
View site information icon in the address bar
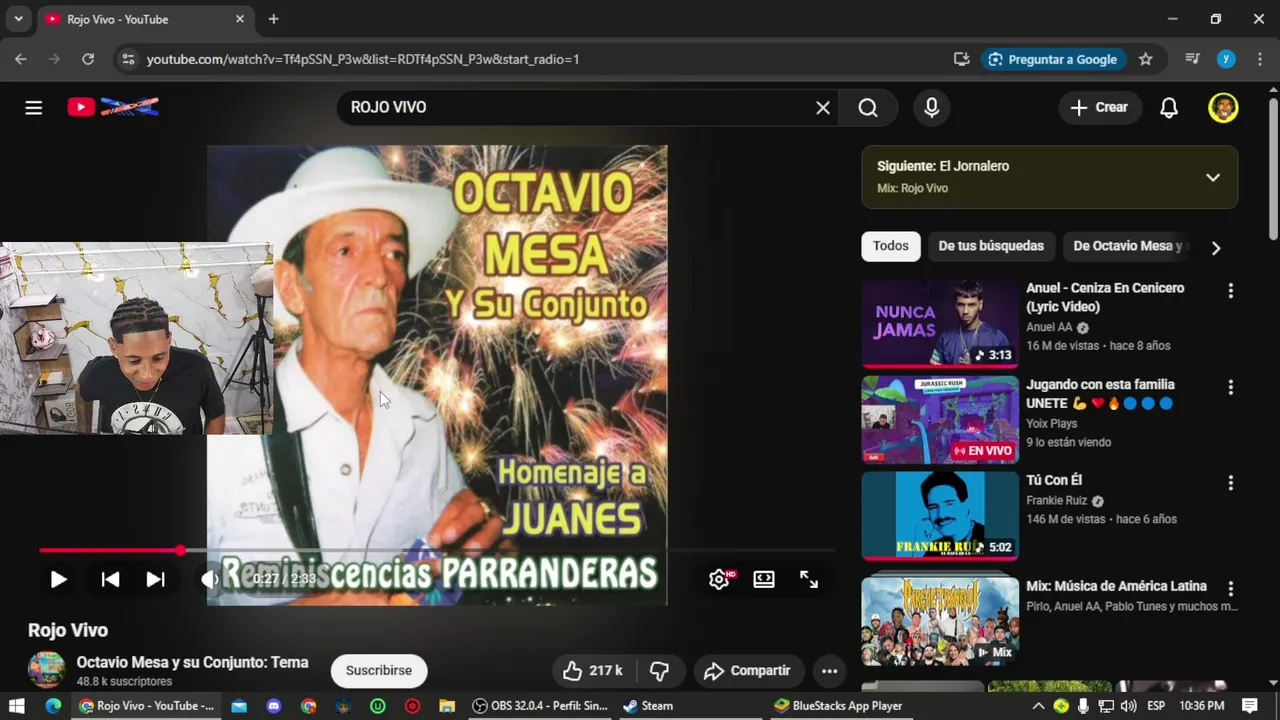[x=127, y=59]
